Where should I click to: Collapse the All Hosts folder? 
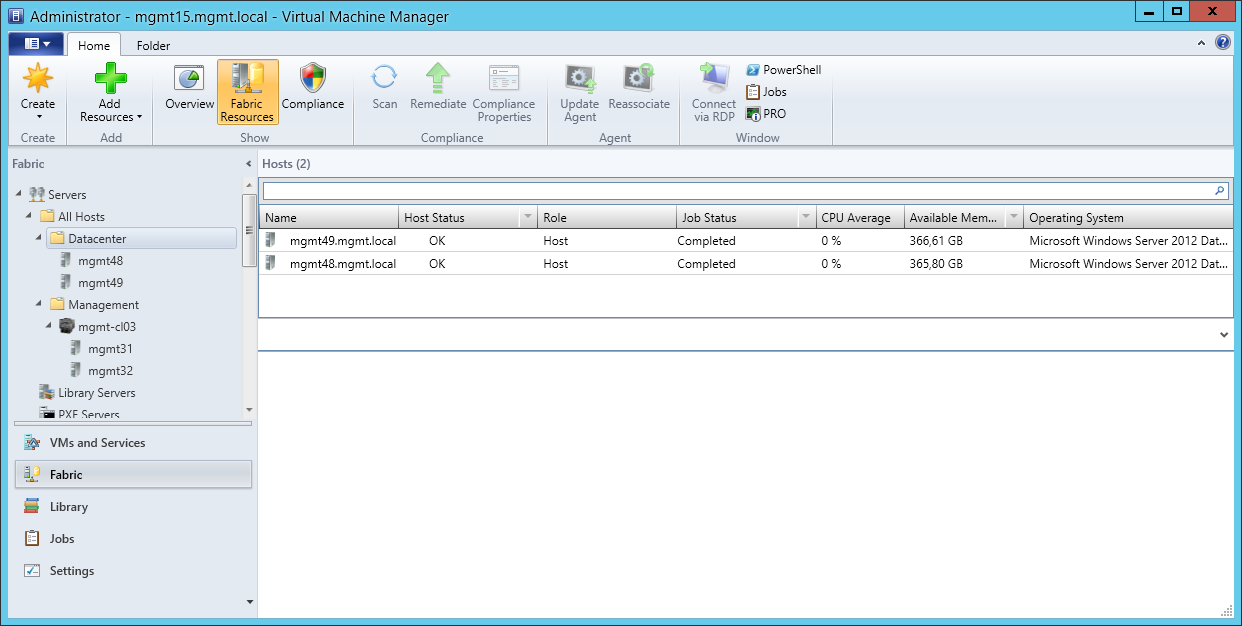click(x=29, y=217)
